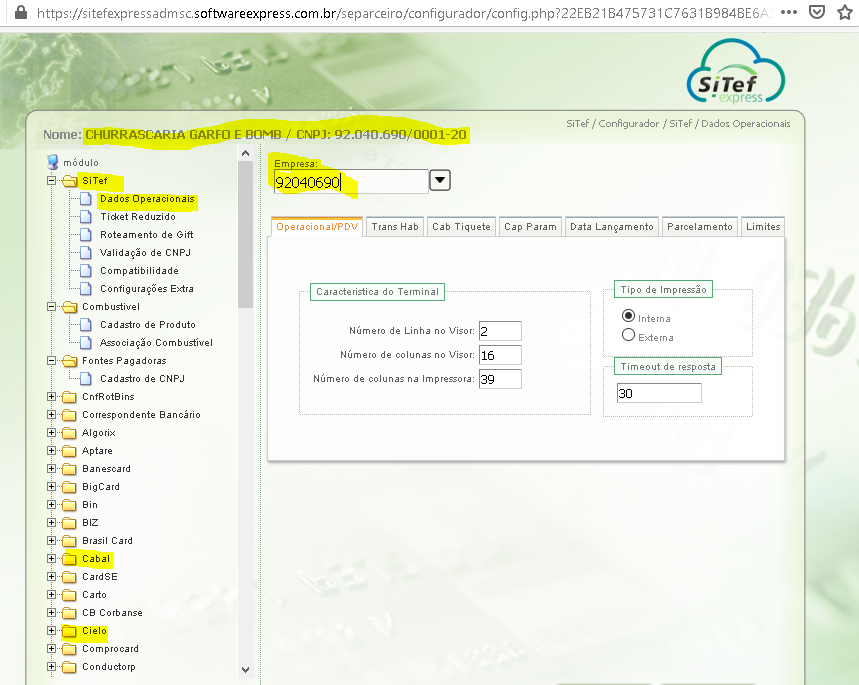
Task: Open Associação Combustível in the tree
Action: coord(156,343)
